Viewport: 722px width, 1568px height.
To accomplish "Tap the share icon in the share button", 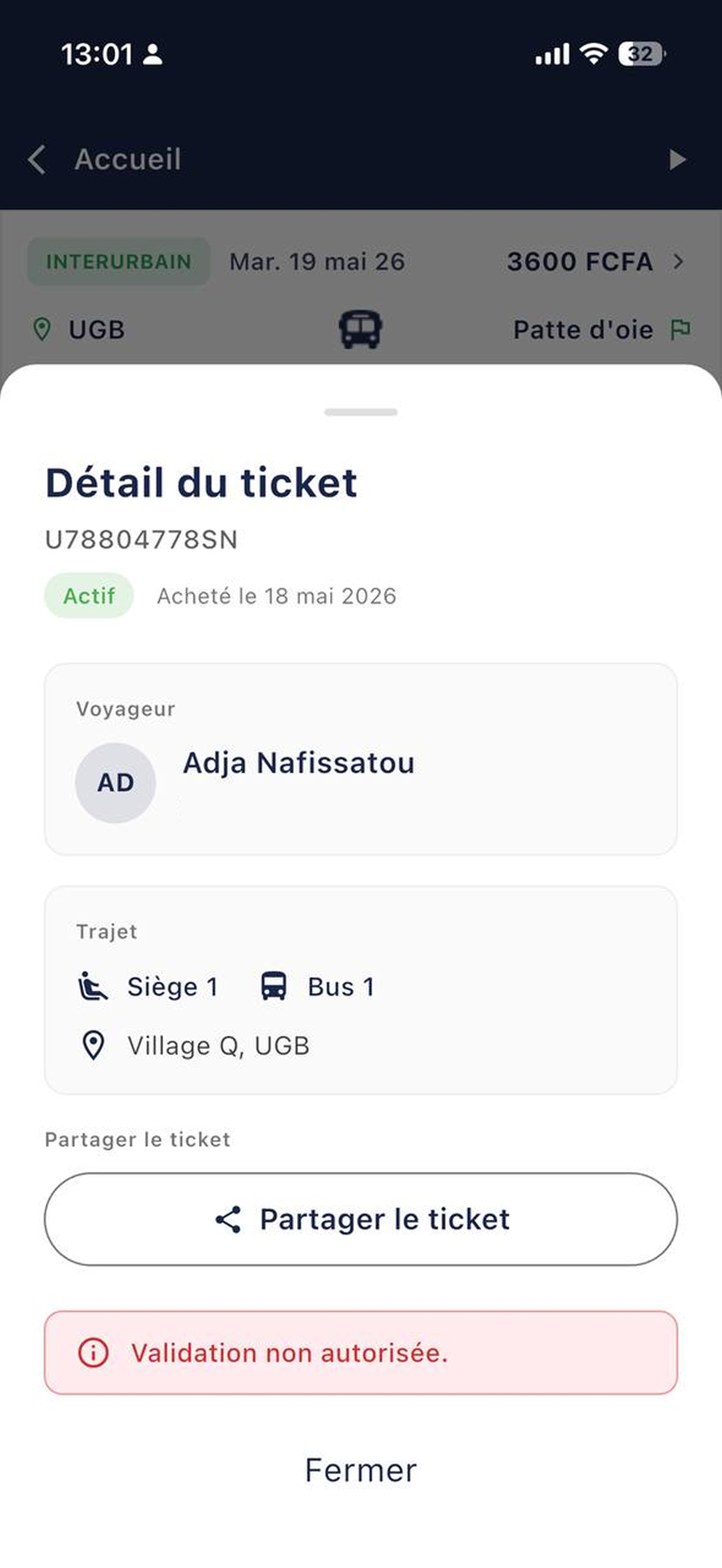I will coord(228,1219).
